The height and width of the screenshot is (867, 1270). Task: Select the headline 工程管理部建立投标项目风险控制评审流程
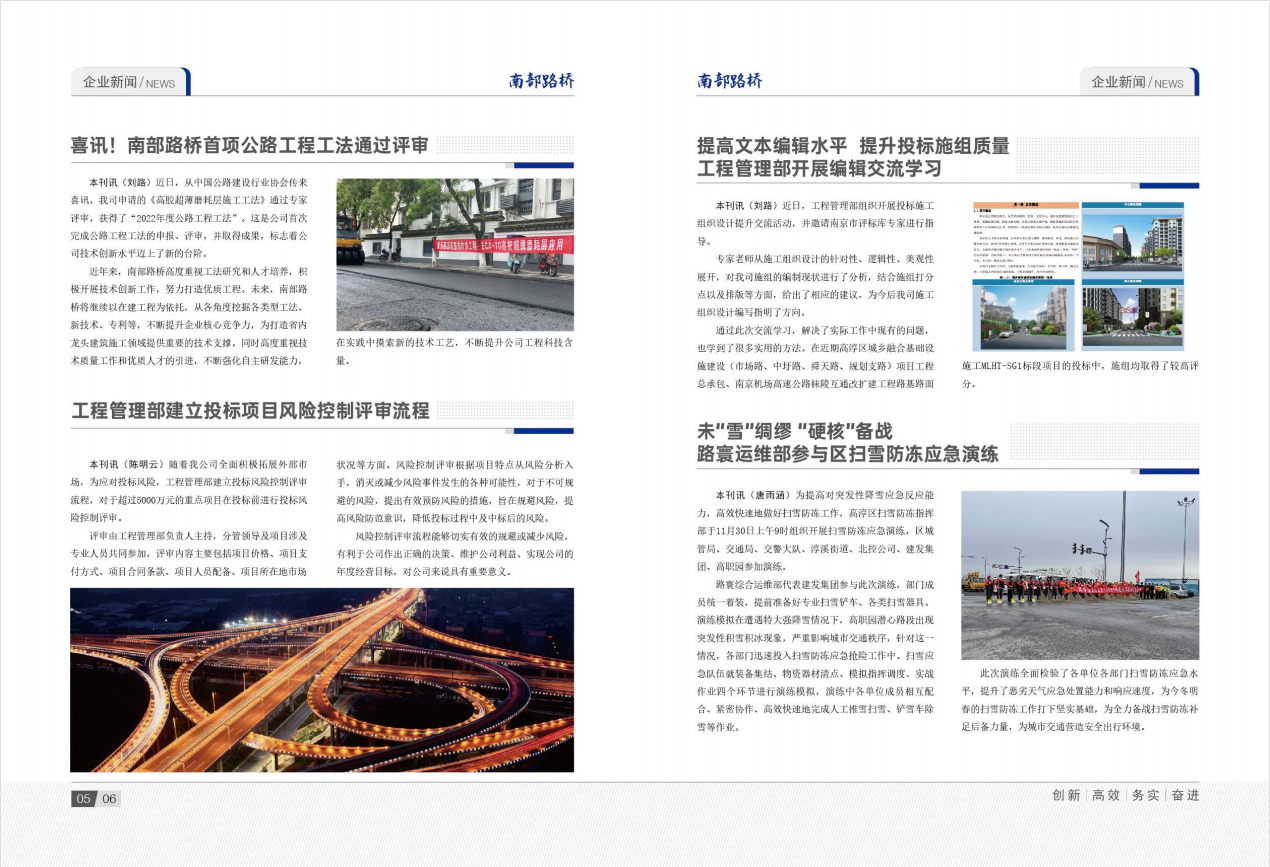(251, 411)
